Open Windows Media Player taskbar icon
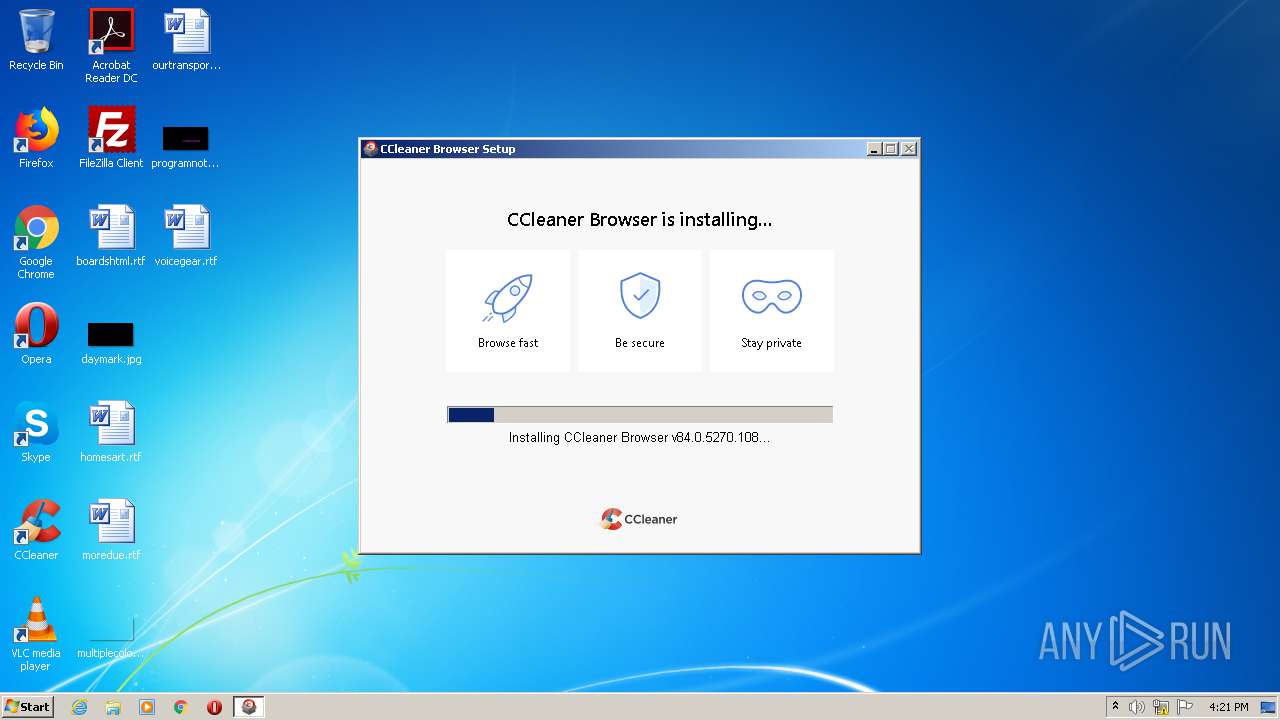 pos(147,707)
